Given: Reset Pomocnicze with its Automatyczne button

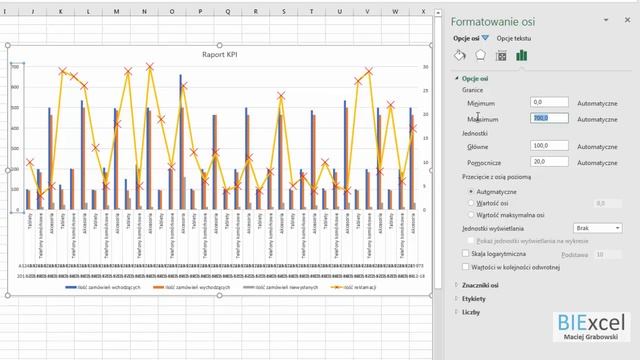Looking at the screenshot, I should [x=597, y=163].
